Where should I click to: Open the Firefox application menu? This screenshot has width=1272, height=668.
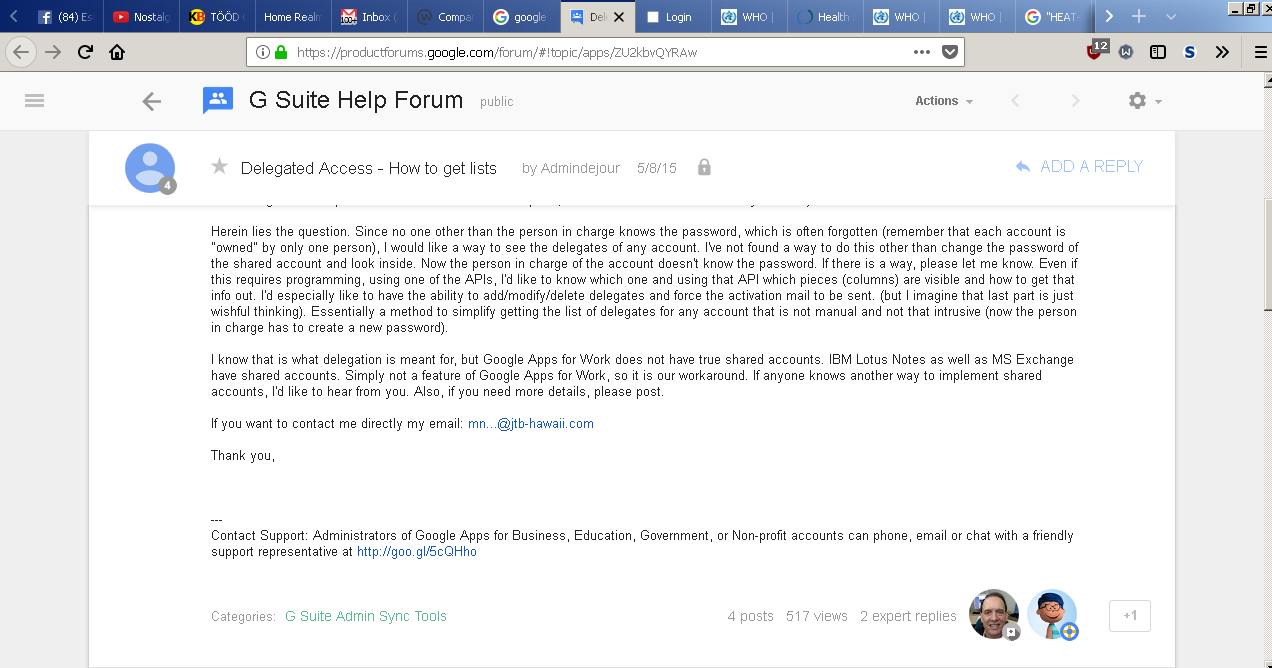click(x=1259, y=52)
